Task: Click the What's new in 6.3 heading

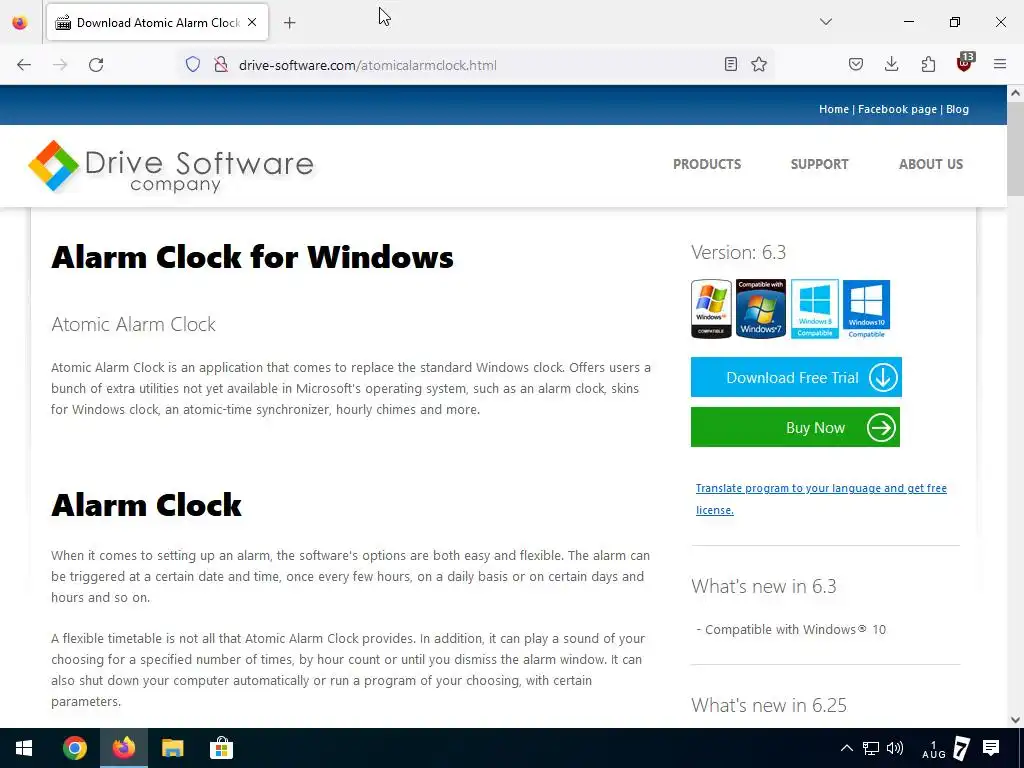Action: tap(763, 586)
